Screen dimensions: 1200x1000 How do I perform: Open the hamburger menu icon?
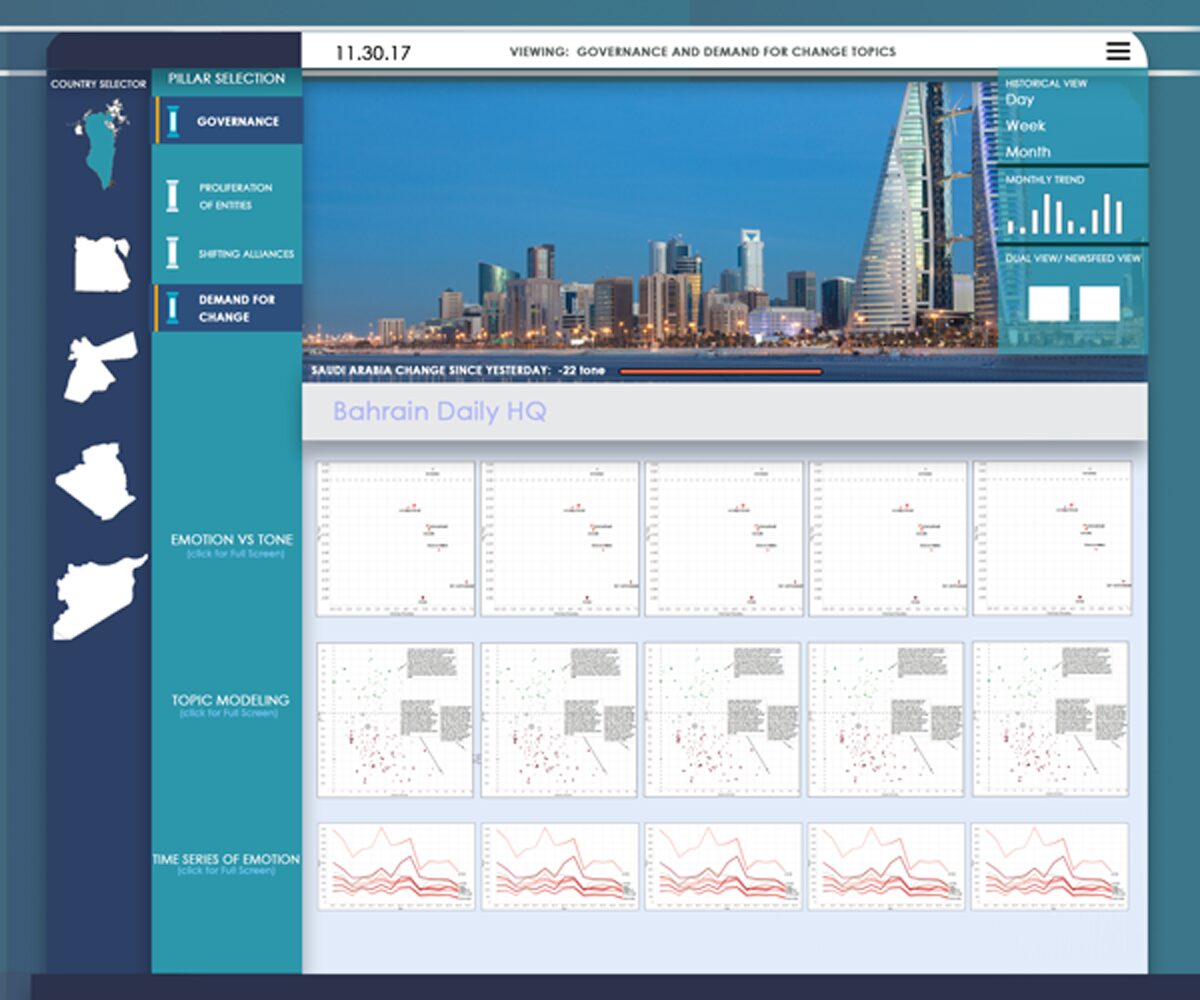coord(1118,51)
